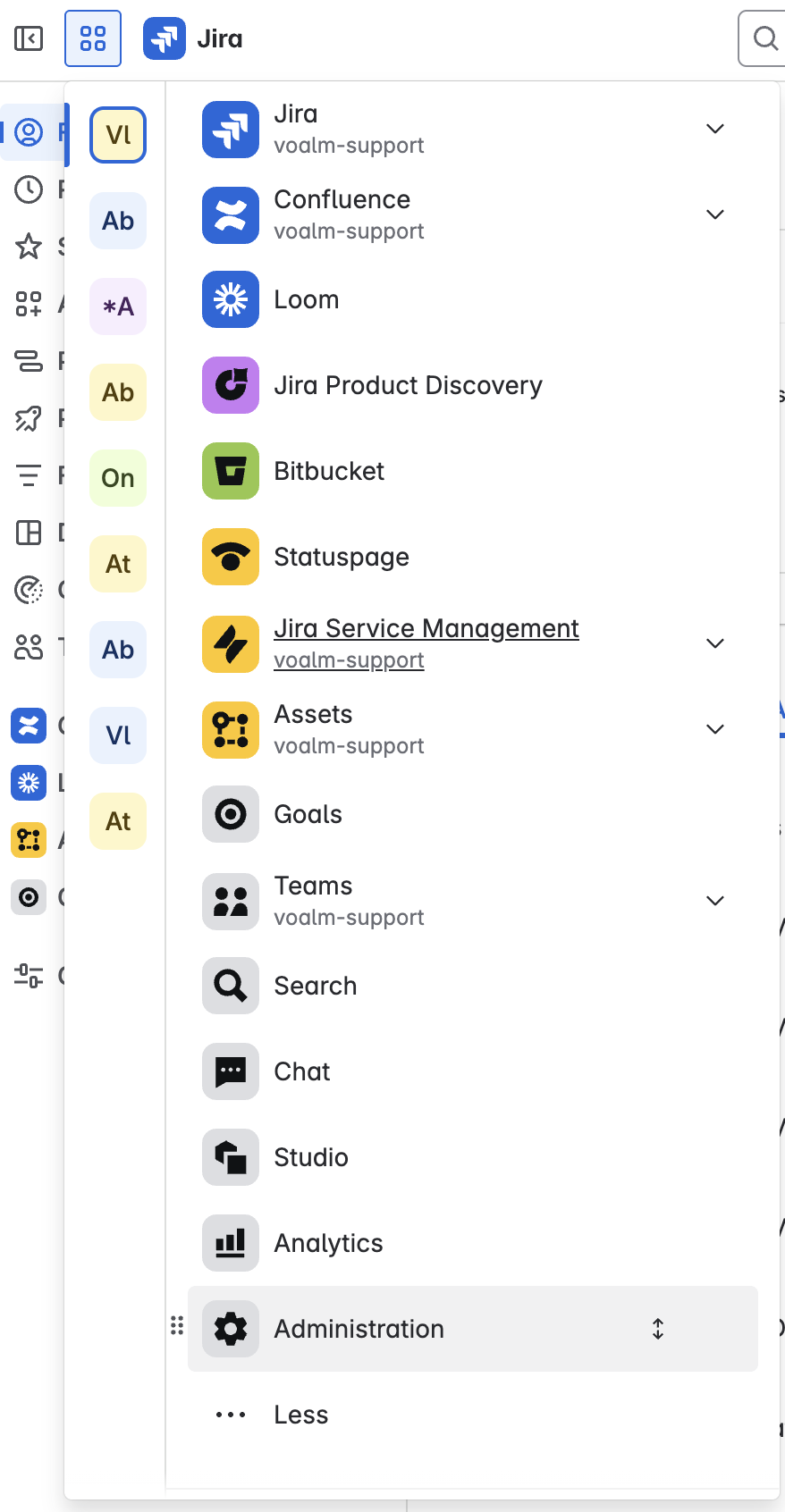Open Jira Service Management link
Viewport: 785px width, 1512px height.
[426, 629]
